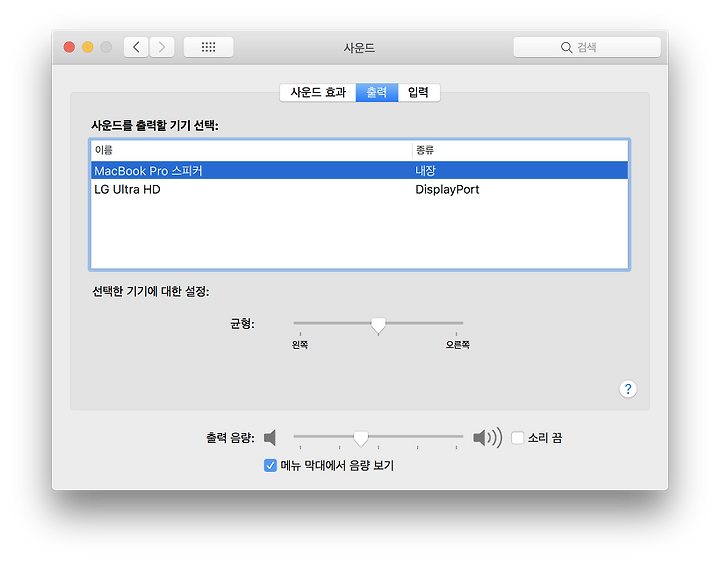Select MacBook Pro 스피커 output device
This screenshot has width=720, height=564.
tap(359, 170)
